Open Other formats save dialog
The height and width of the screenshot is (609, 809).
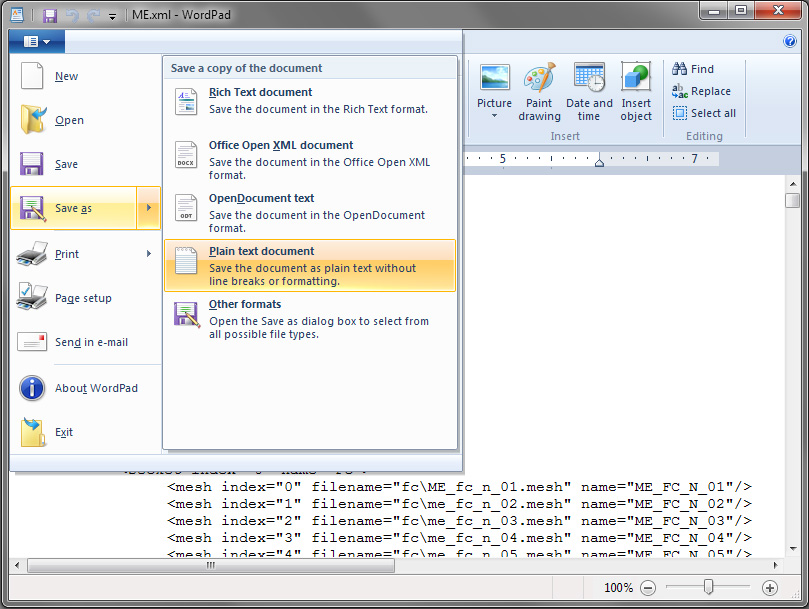pyautogui.click(x=309, y=318)
